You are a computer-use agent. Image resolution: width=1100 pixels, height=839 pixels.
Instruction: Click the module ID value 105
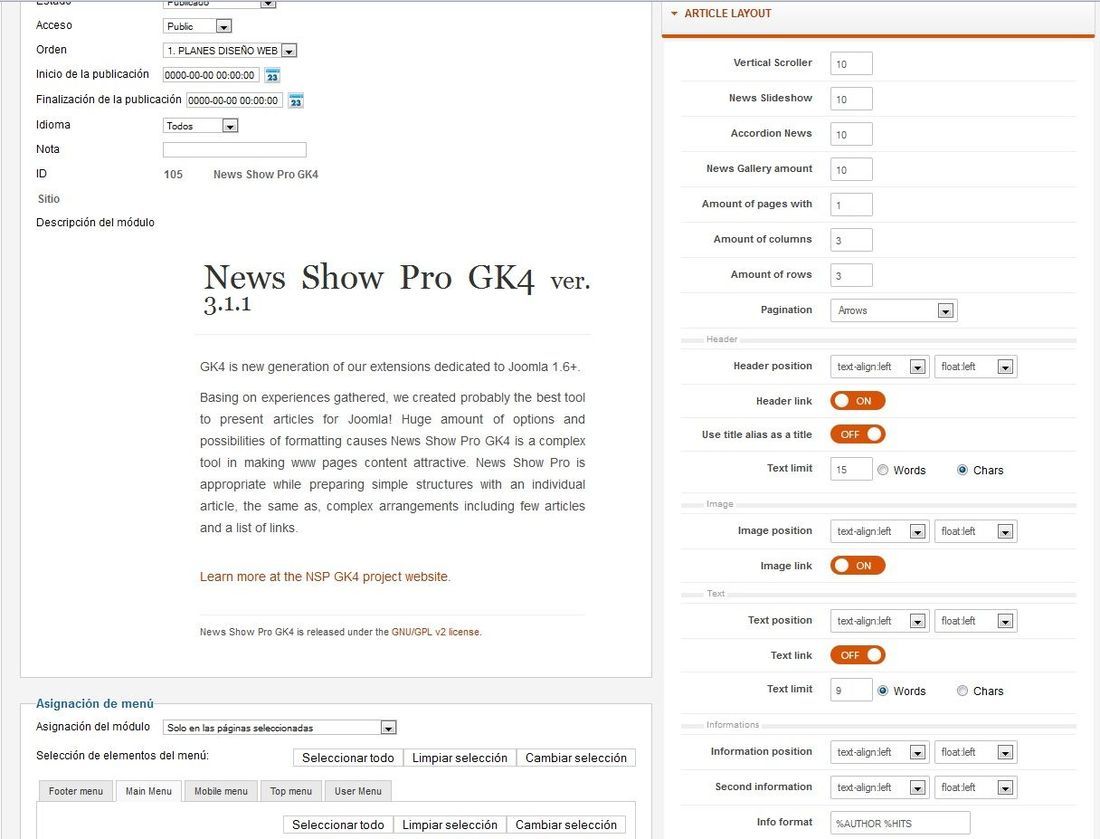(173, 174)
